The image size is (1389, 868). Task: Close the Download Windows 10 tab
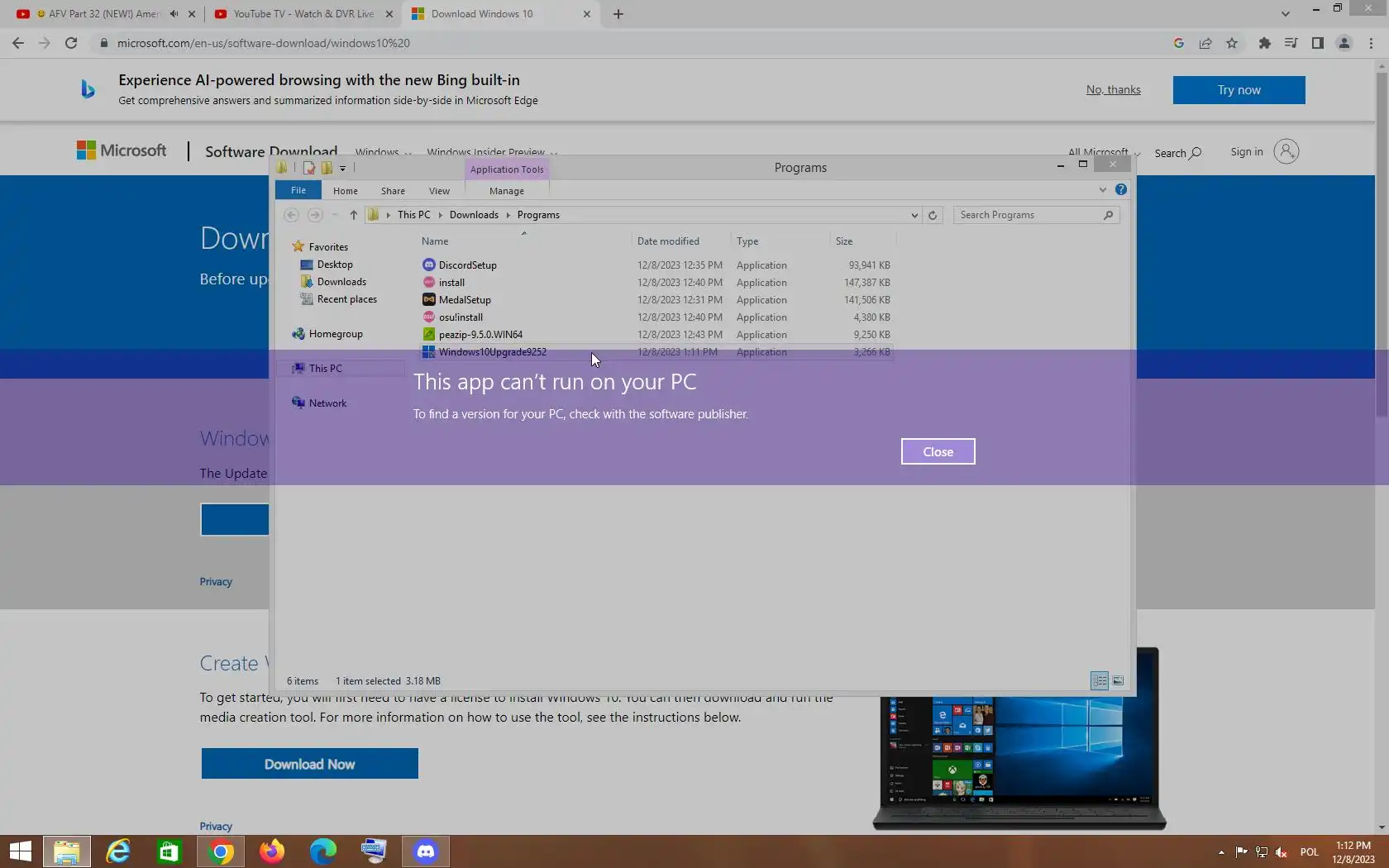click(587, 14)
